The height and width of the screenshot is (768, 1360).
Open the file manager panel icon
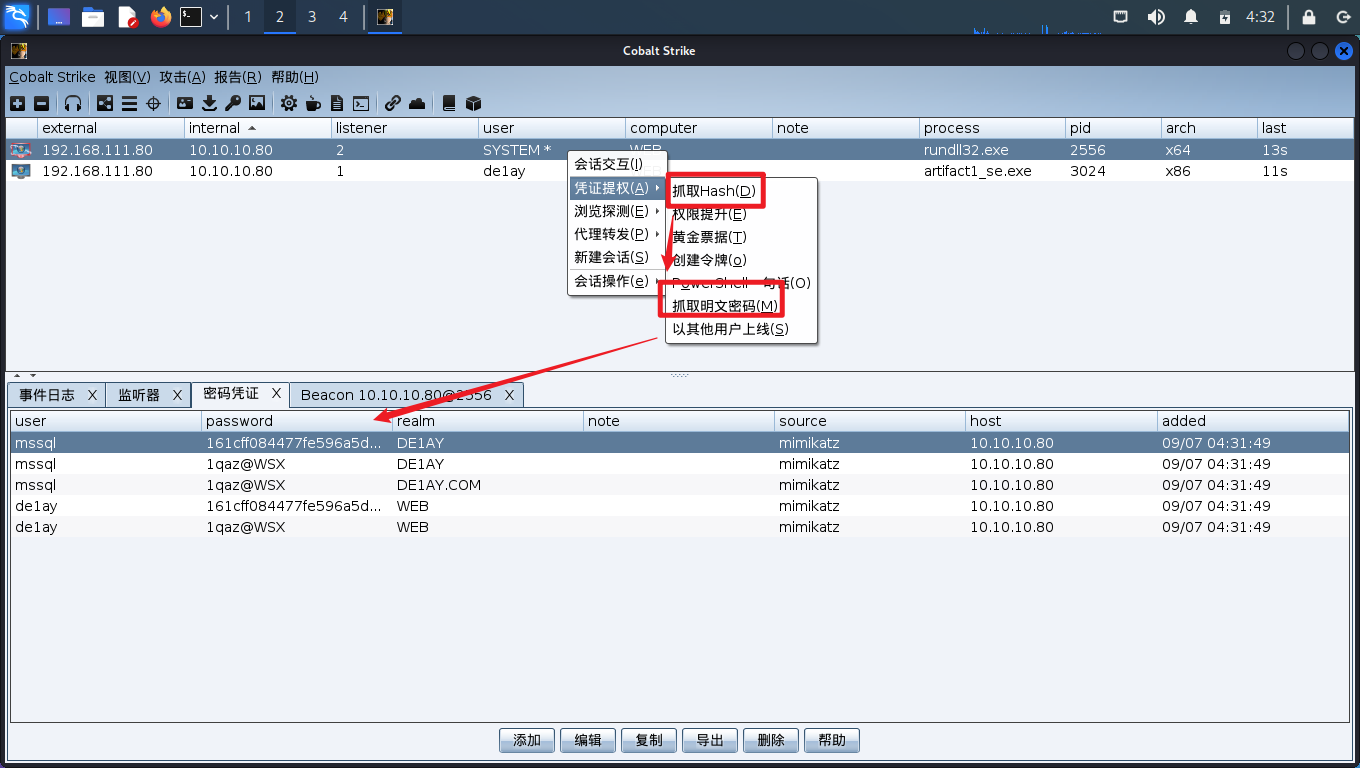tap(93, 17)
